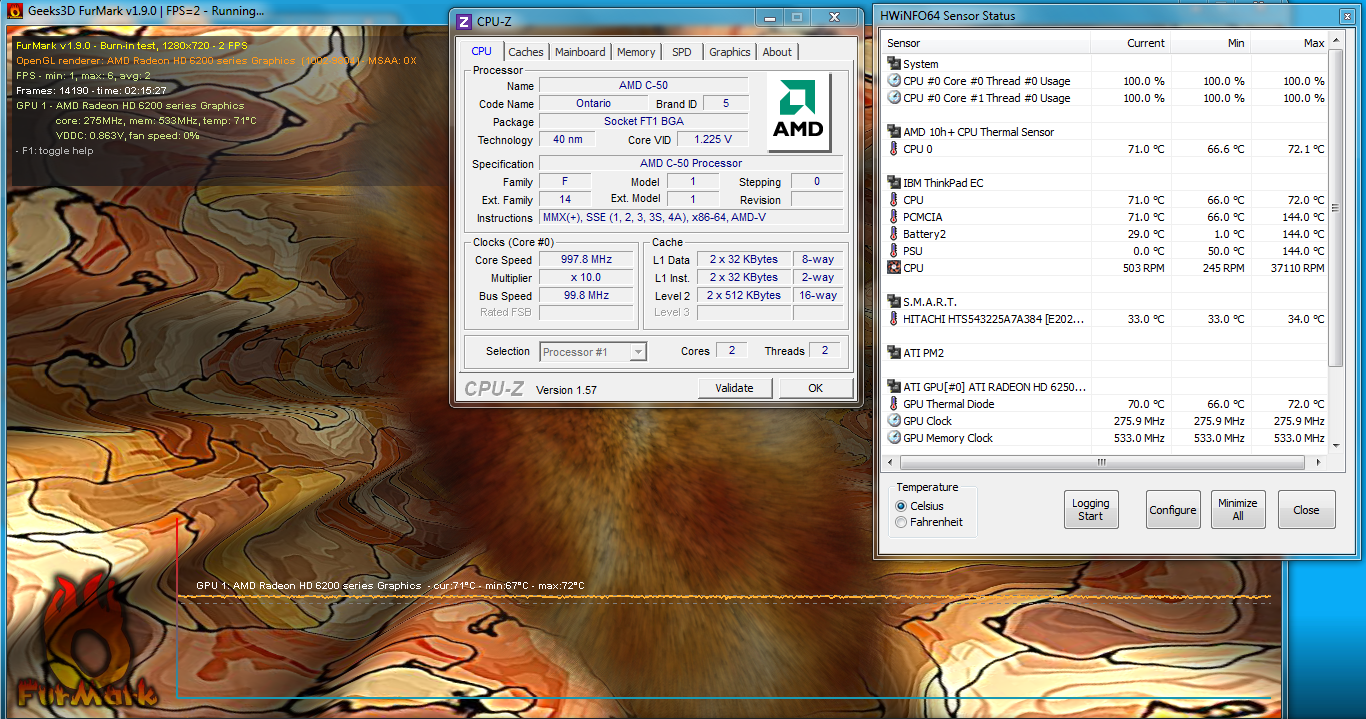This screenshot has width=1366, height=719.
Task: Click the "40 nm" Technology field
Action: tap(567, 140)
